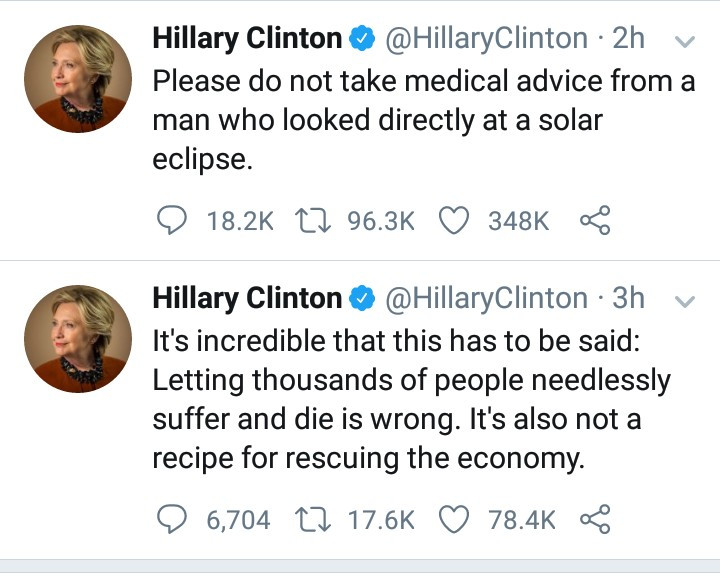Image resolution: width=720 pixels, height=576 pixels.
Task: Share the solar eclipse tweet
Action: tap(595, 220)
